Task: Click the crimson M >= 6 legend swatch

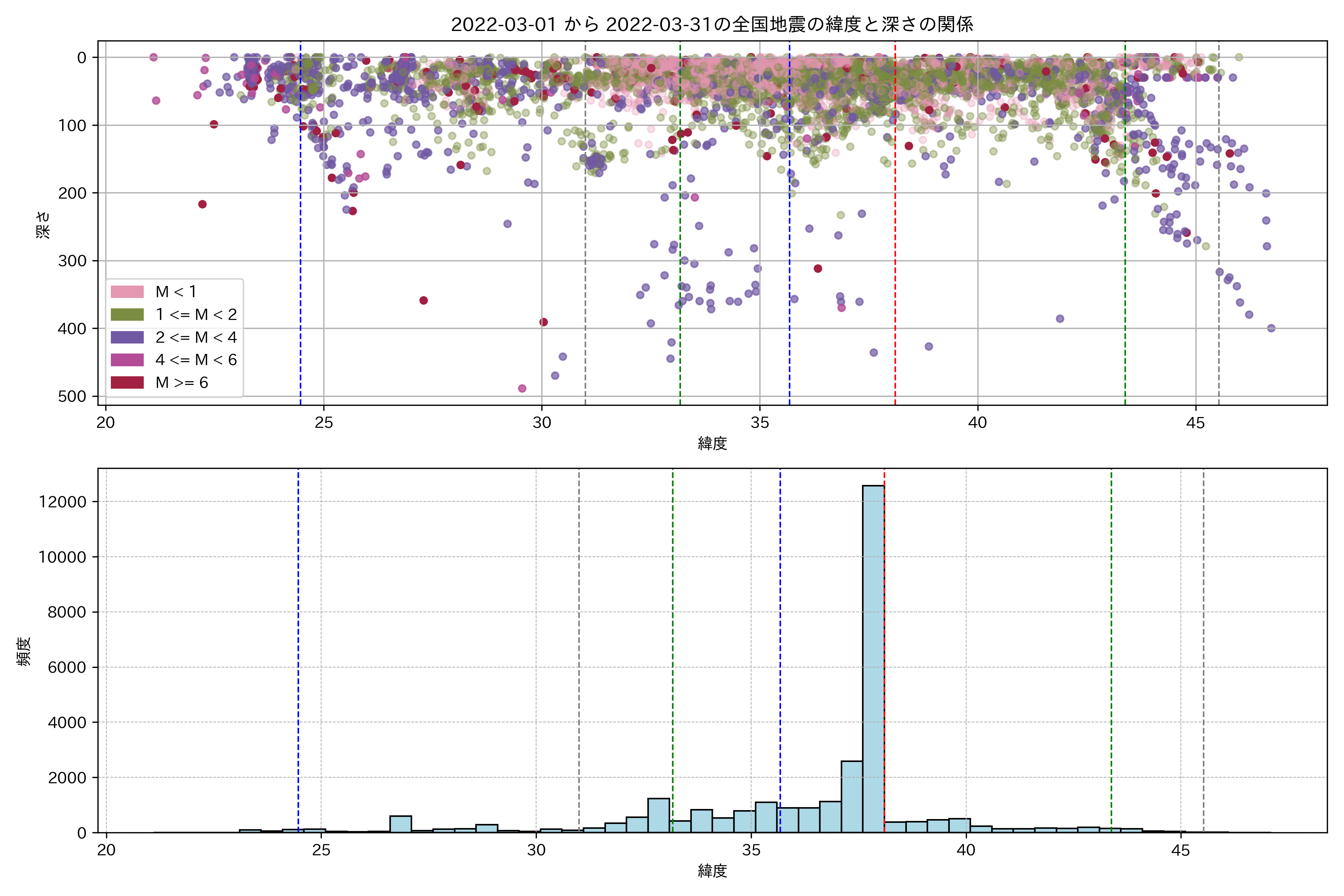Action: coord(127,383)
